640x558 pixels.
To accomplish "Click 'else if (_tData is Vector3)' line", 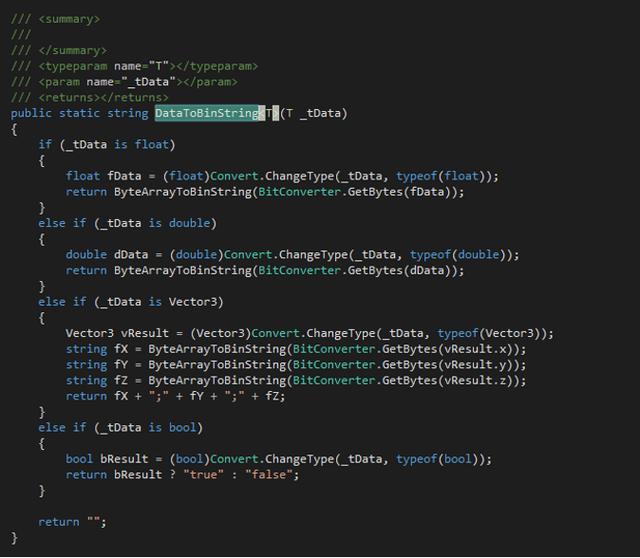I will coord(131,302).
